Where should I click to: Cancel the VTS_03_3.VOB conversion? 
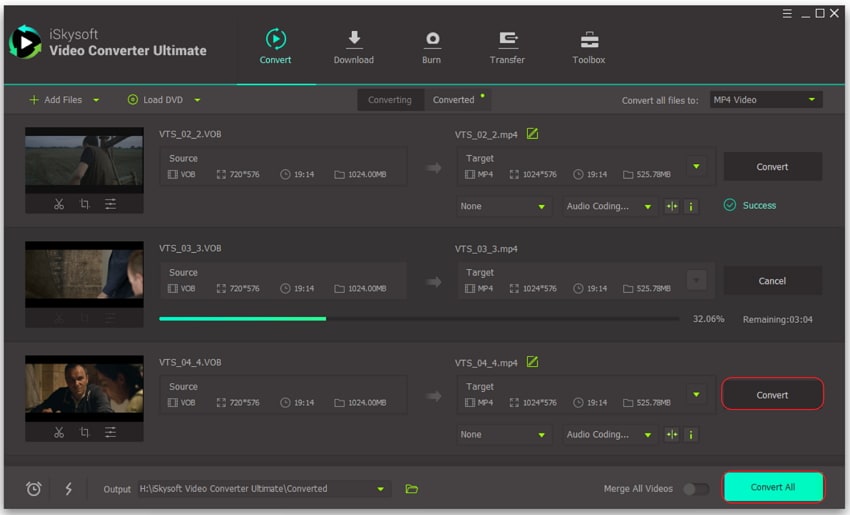point(772,281)
